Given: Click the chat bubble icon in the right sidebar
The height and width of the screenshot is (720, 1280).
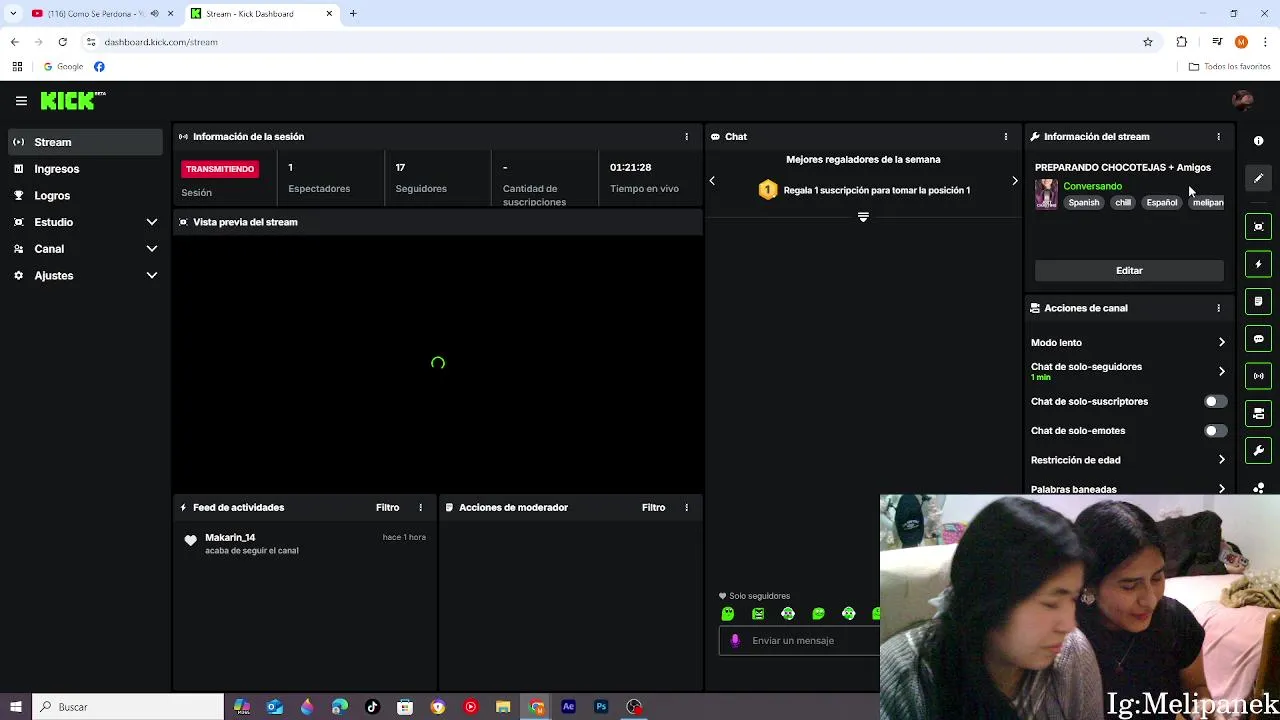Looking at the screenshot, I should click(1259, 339).
